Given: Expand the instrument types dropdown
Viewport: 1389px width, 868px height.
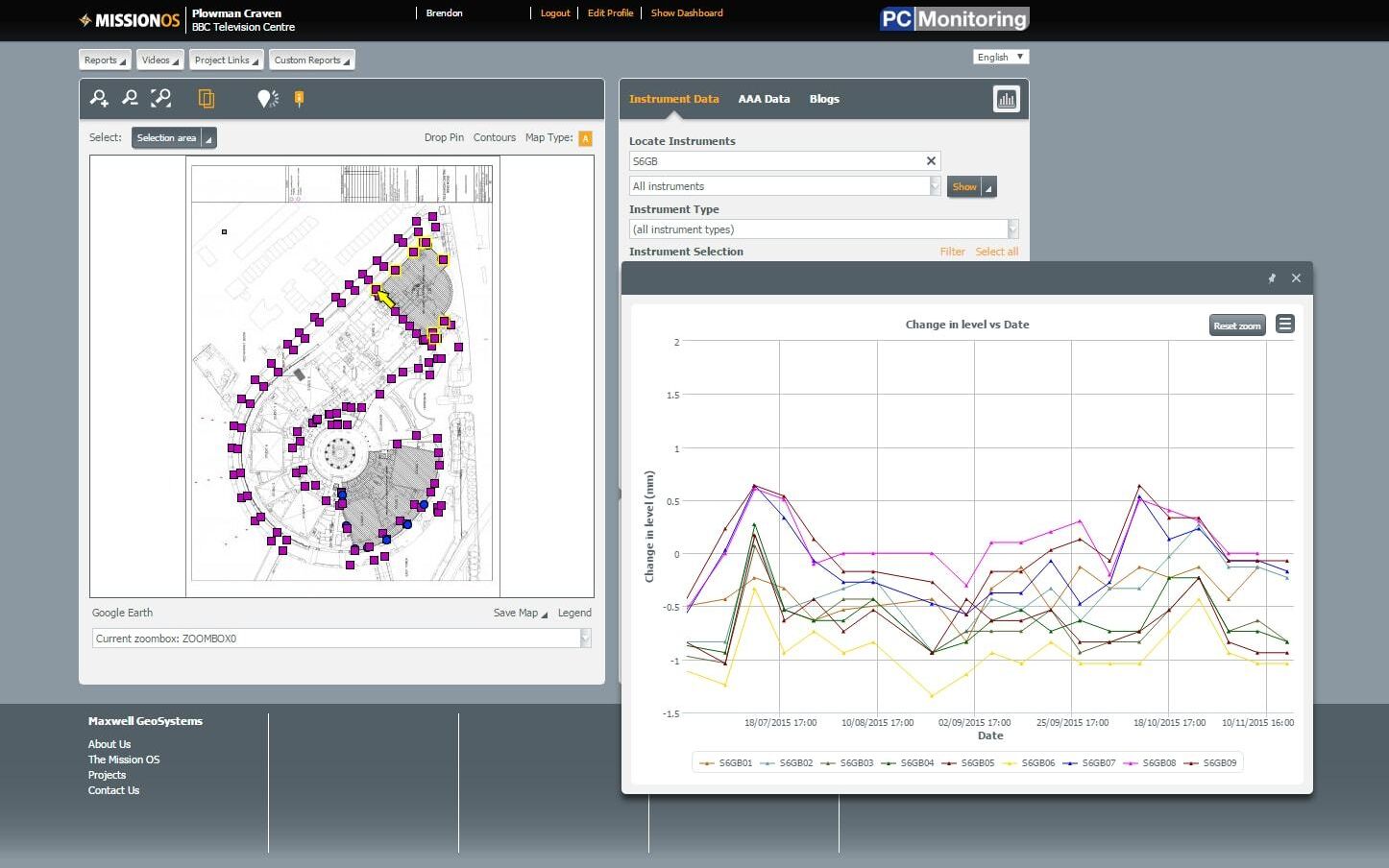Looking at the screenshot, I should (1011, 229).
